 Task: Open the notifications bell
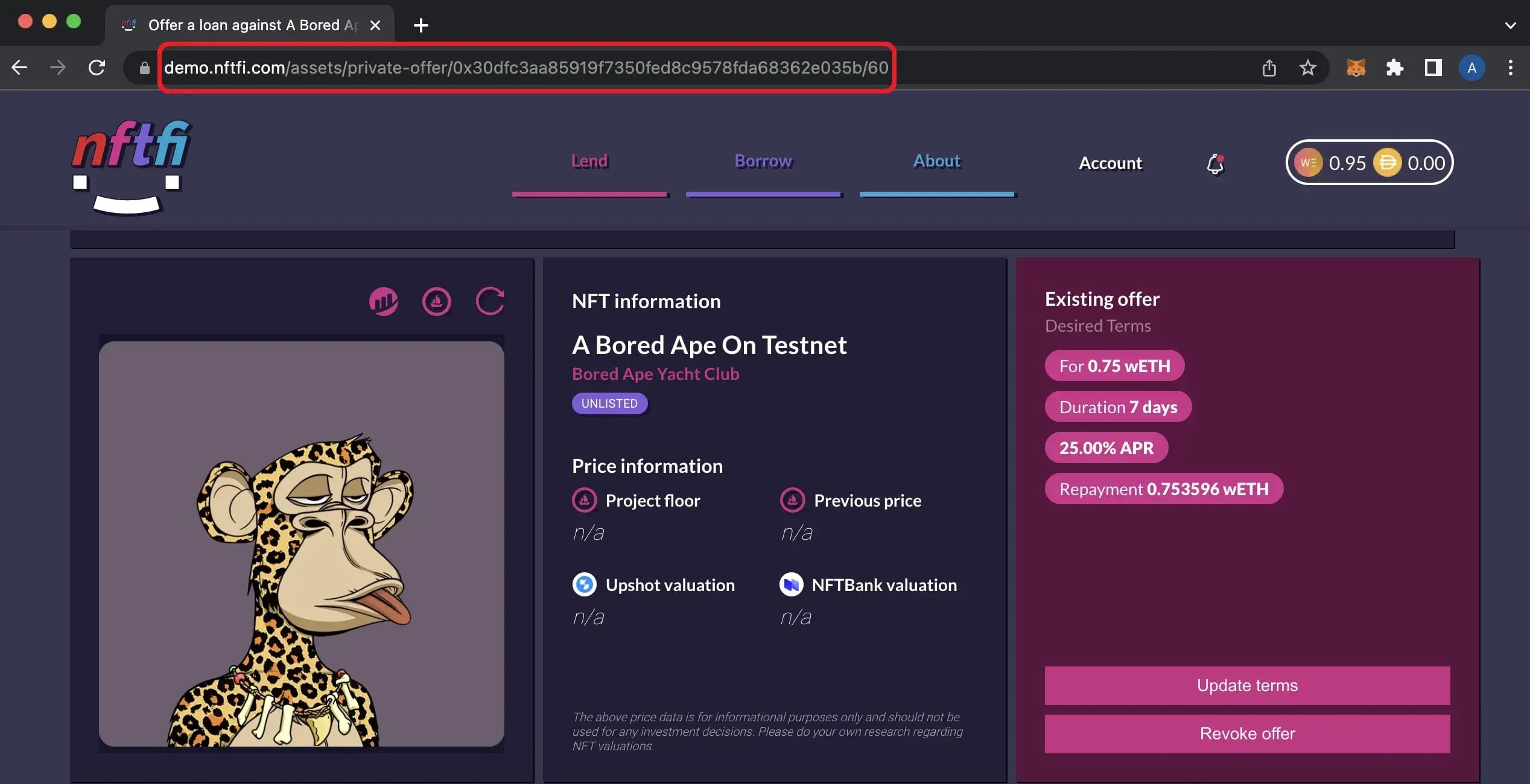click(1215, 163)
